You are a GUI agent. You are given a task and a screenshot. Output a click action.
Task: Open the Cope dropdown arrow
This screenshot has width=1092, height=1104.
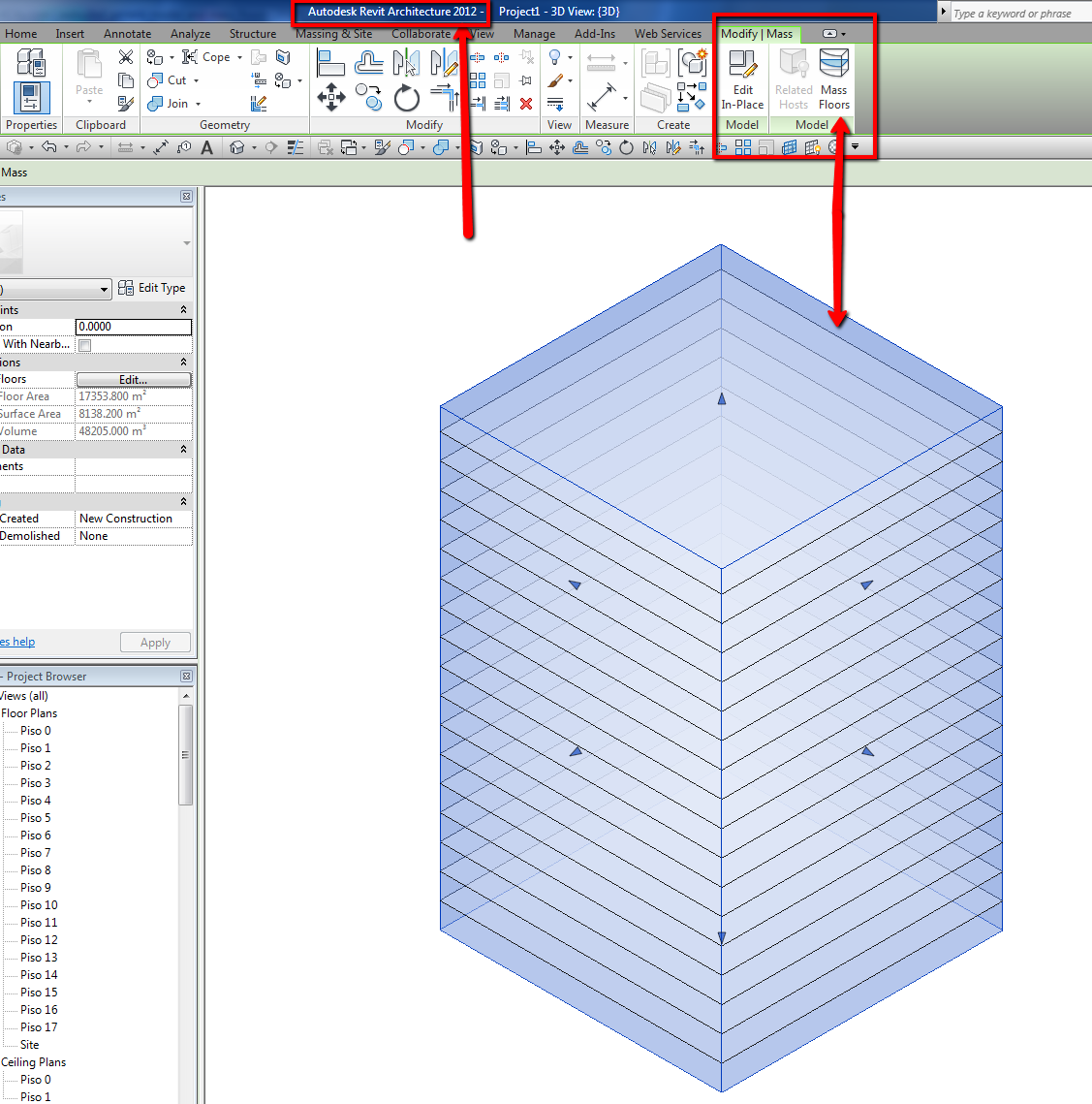point(239,57)
